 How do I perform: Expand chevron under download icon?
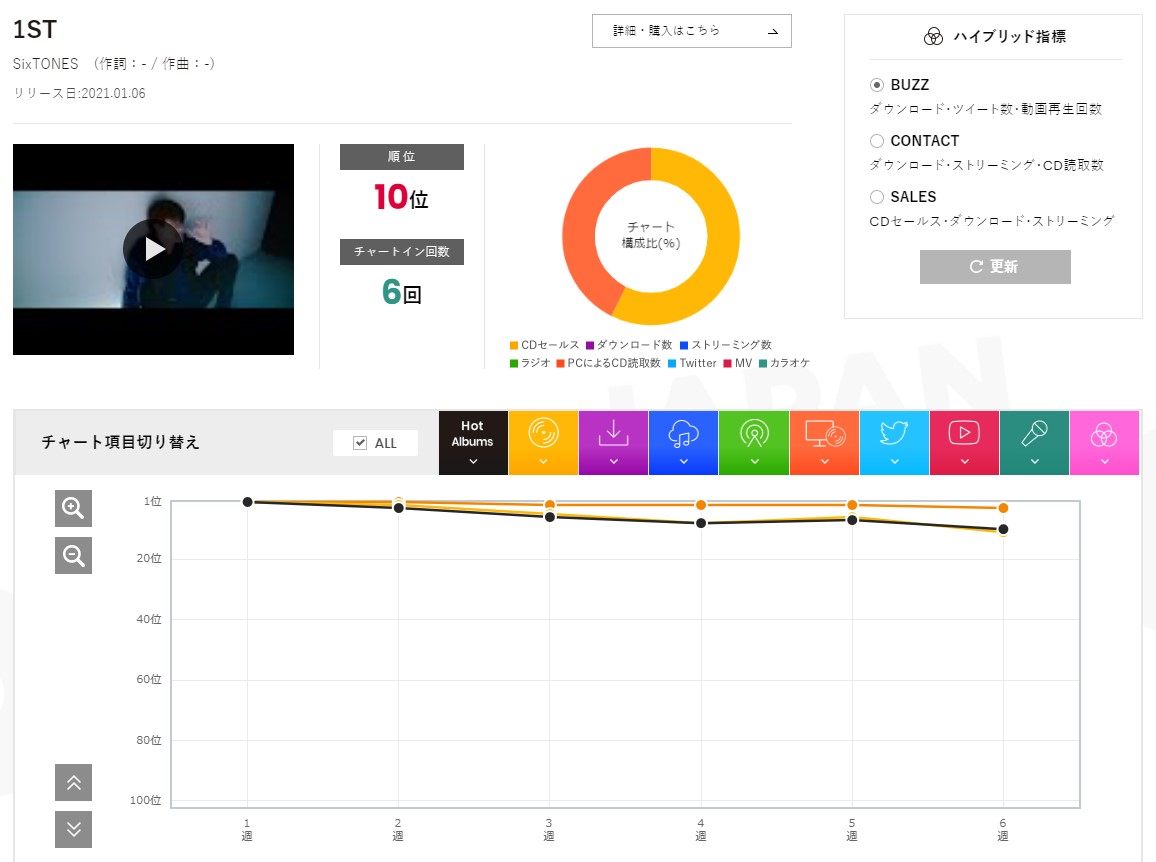pyautogui.click(x=613, y=462)
